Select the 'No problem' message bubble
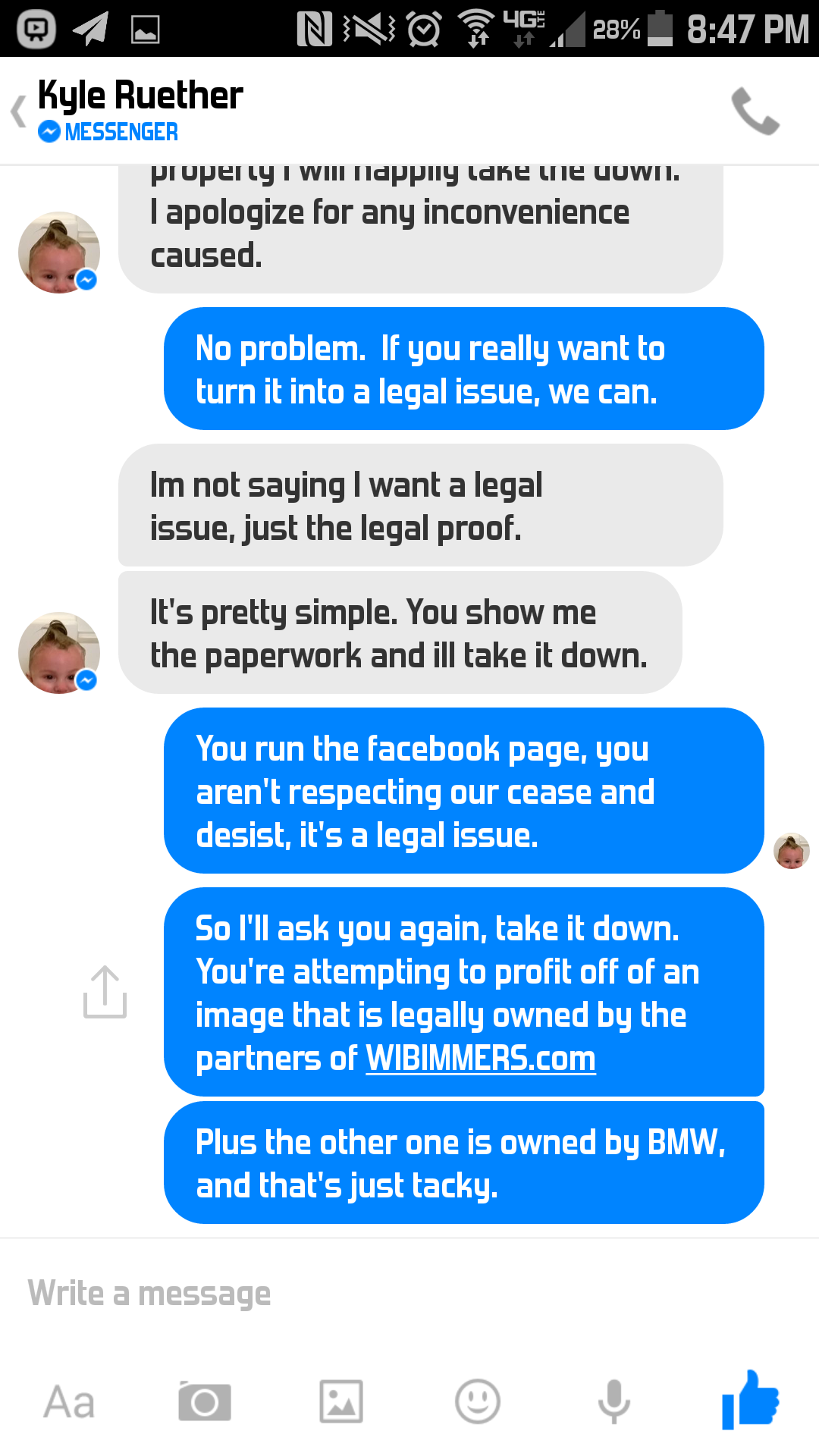Image resolution: width=819 pixels, height=1456 pixels. click(x=464, y=369)
